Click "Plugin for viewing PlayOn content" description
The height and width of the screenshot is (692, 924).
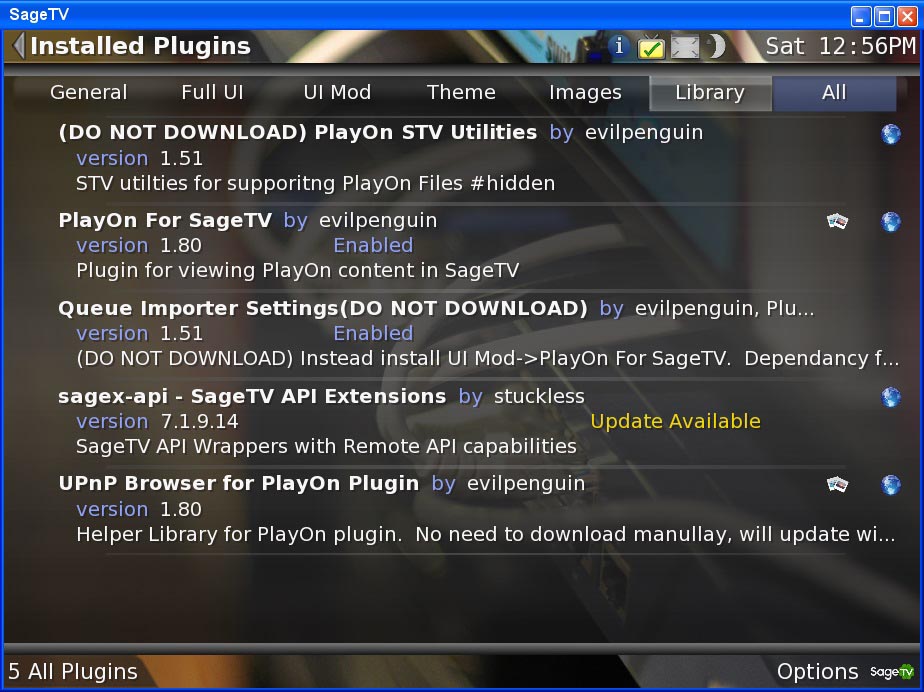coord(298,271)
